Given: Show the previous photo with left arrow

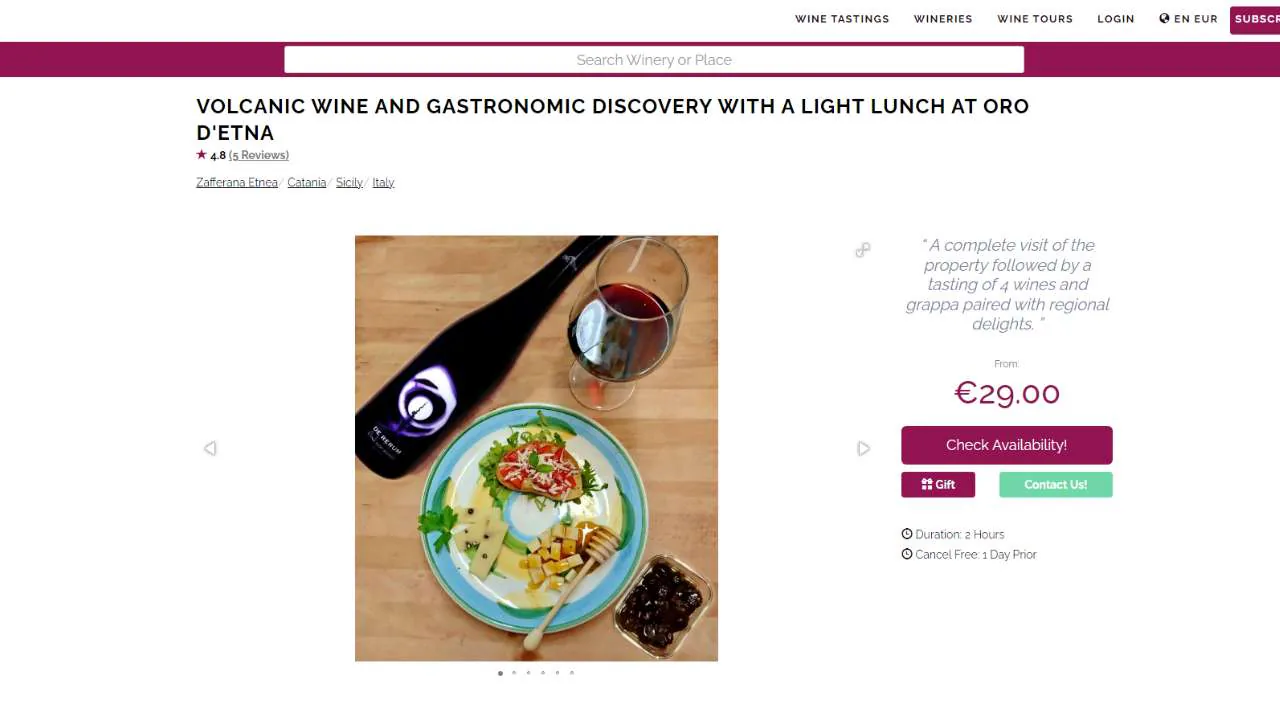Looking at the screenshot, I should point(210,449).
